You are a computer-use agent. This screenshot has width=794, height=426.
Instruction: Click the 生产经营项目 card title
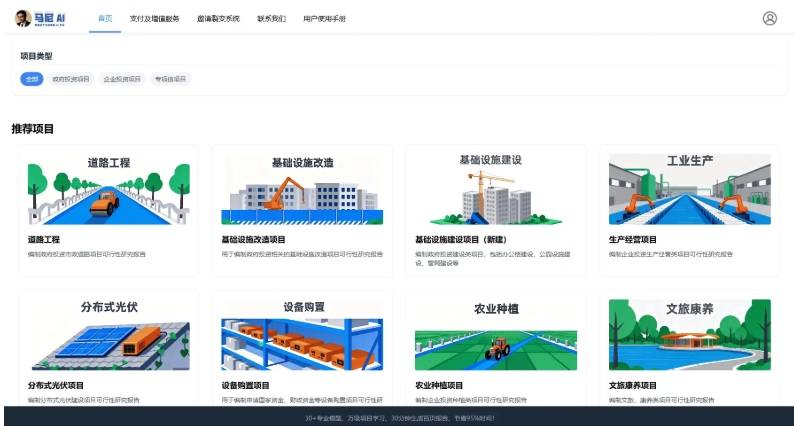633,240
